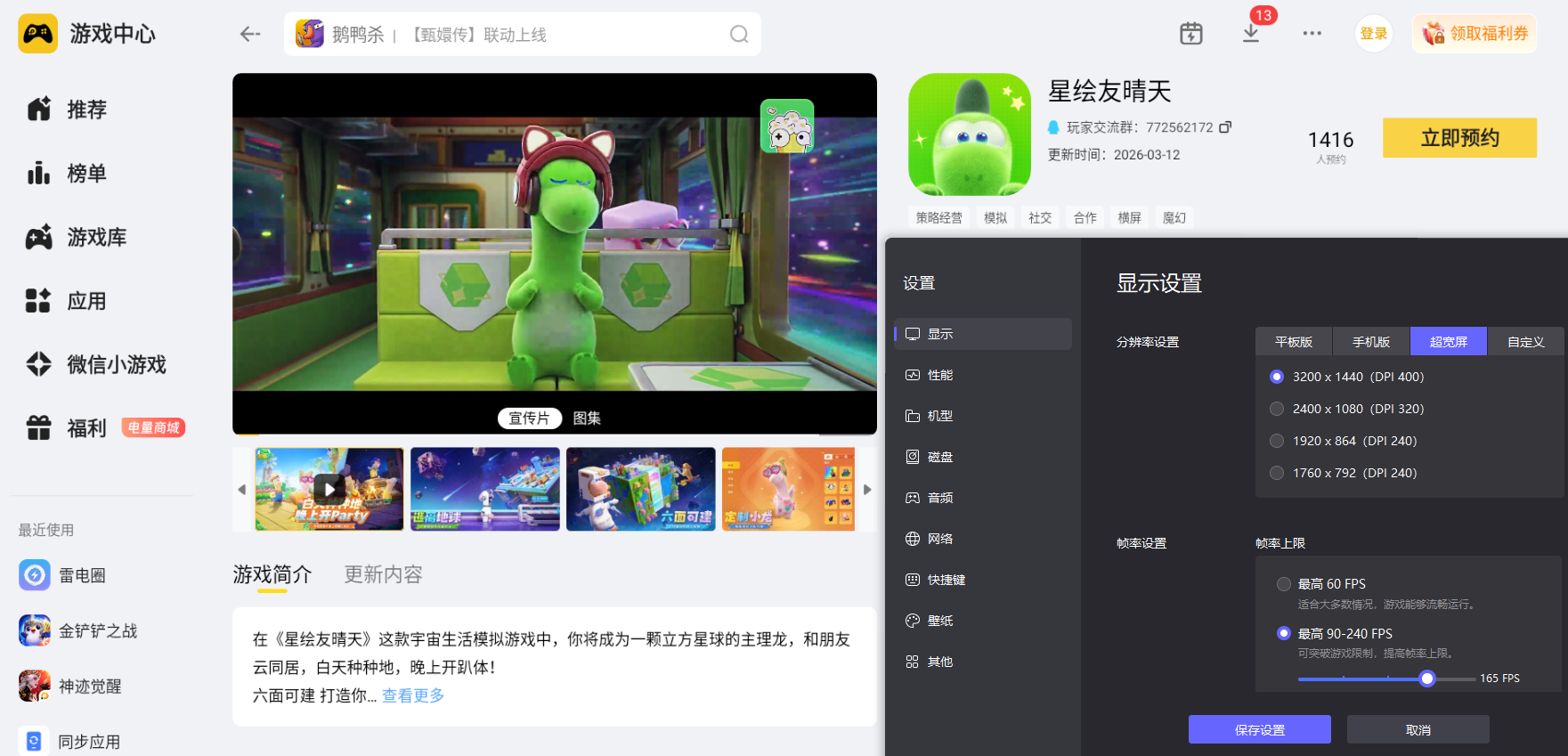This screenshot has width=1568, height=756.
Task: Click the 模拟 genre tag
Action: 995,217
